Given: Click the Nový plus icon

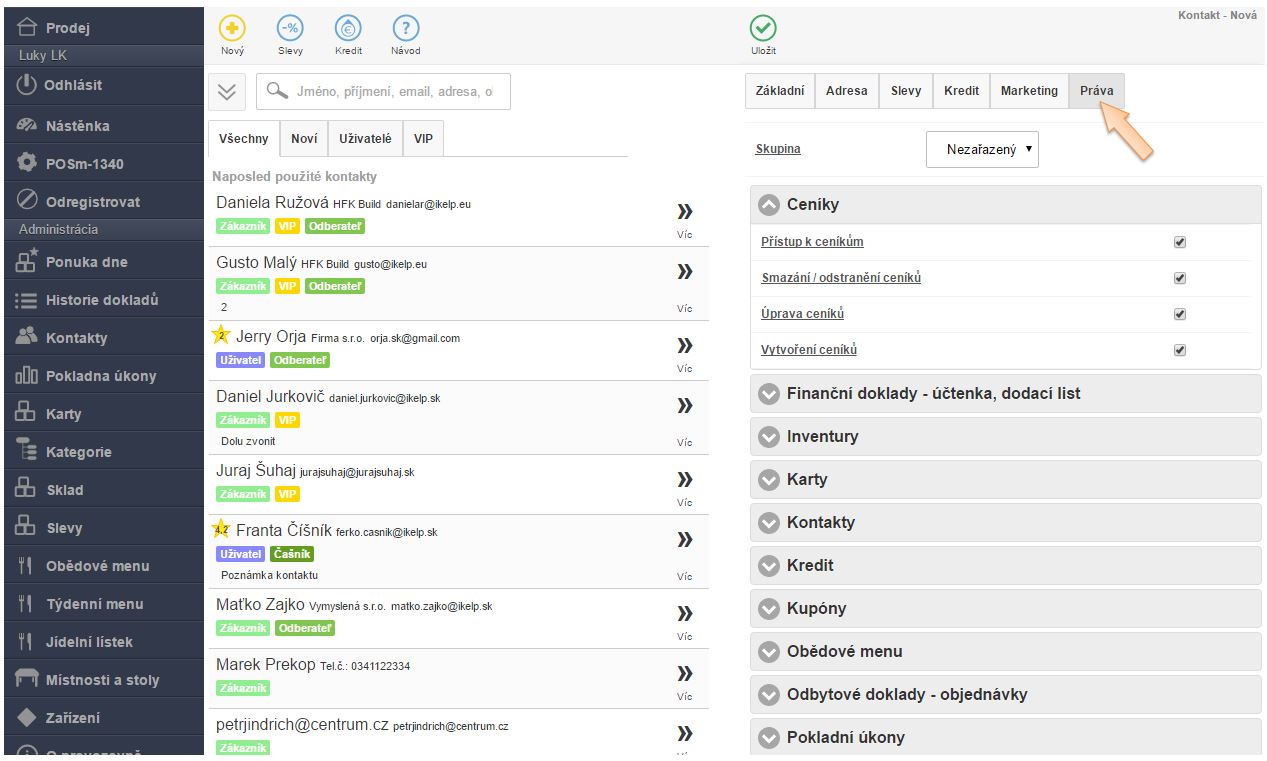Looking at the screenshot, I should click(x=232, y=29).
